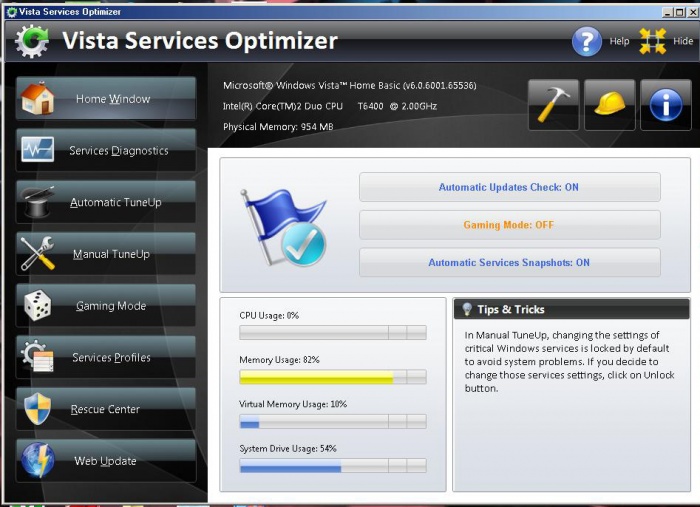Image resolution: width=700 pixels, height=507 pixels.
Task: Click the Physical Memory: 954 MB text
Action: 278,127
